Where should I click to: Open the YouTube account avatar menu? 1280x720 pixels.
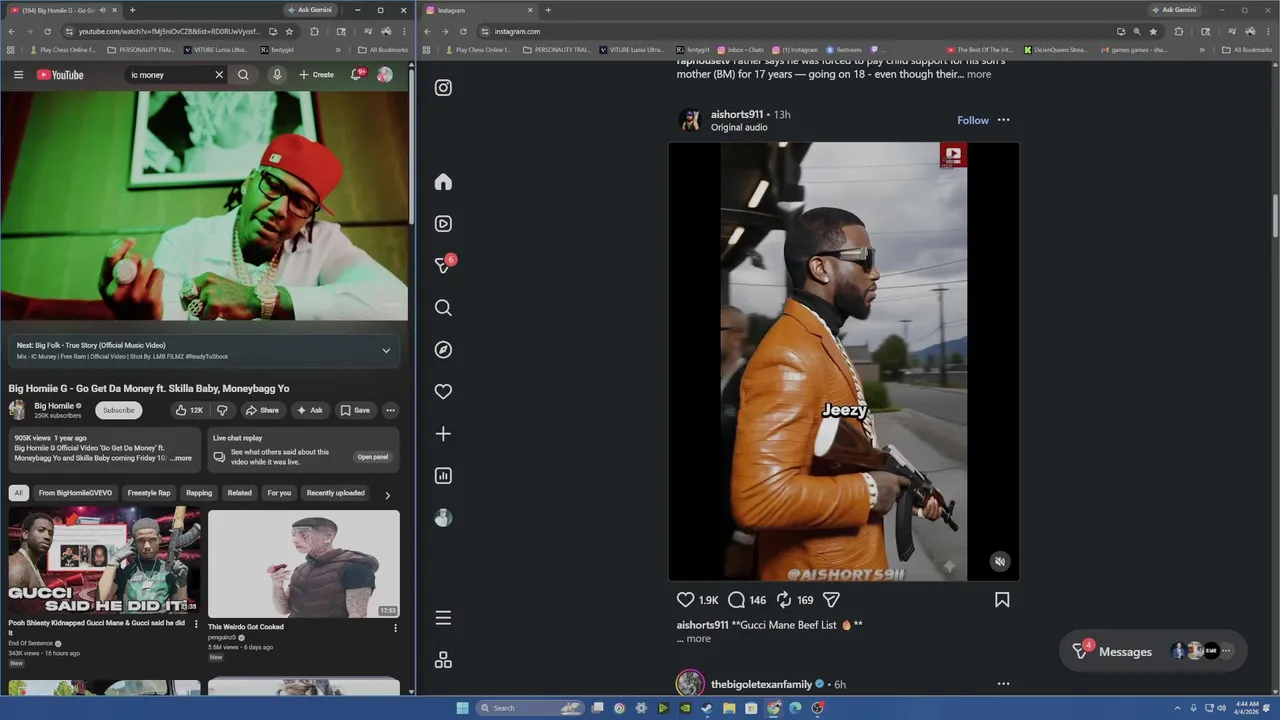[385, 75]
